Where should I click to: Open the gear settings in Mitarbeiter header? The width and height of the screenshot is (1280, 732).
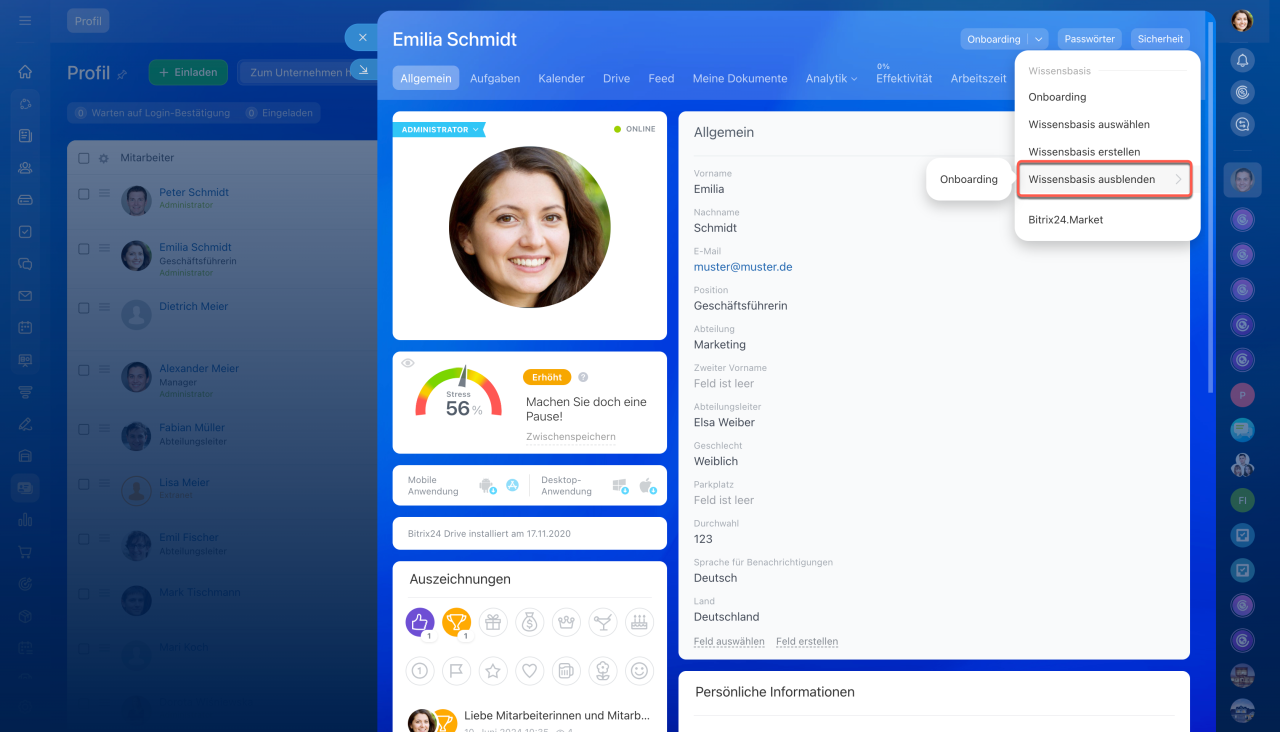tap(103, 158)
